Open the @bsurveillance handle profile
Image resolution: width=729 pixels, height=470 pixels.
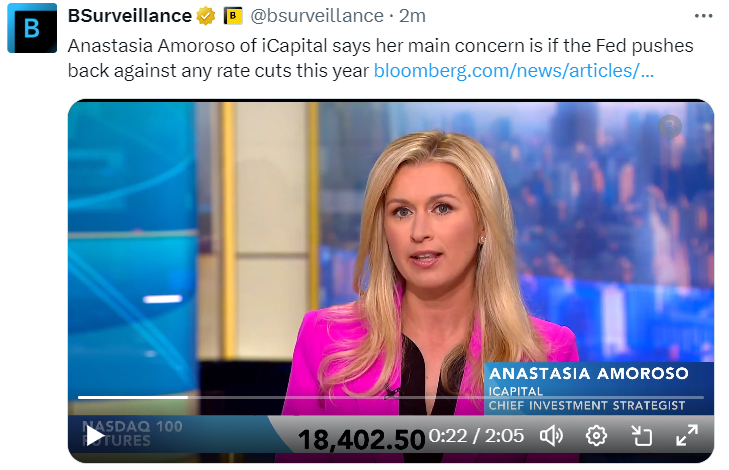(x=317, y=16)
